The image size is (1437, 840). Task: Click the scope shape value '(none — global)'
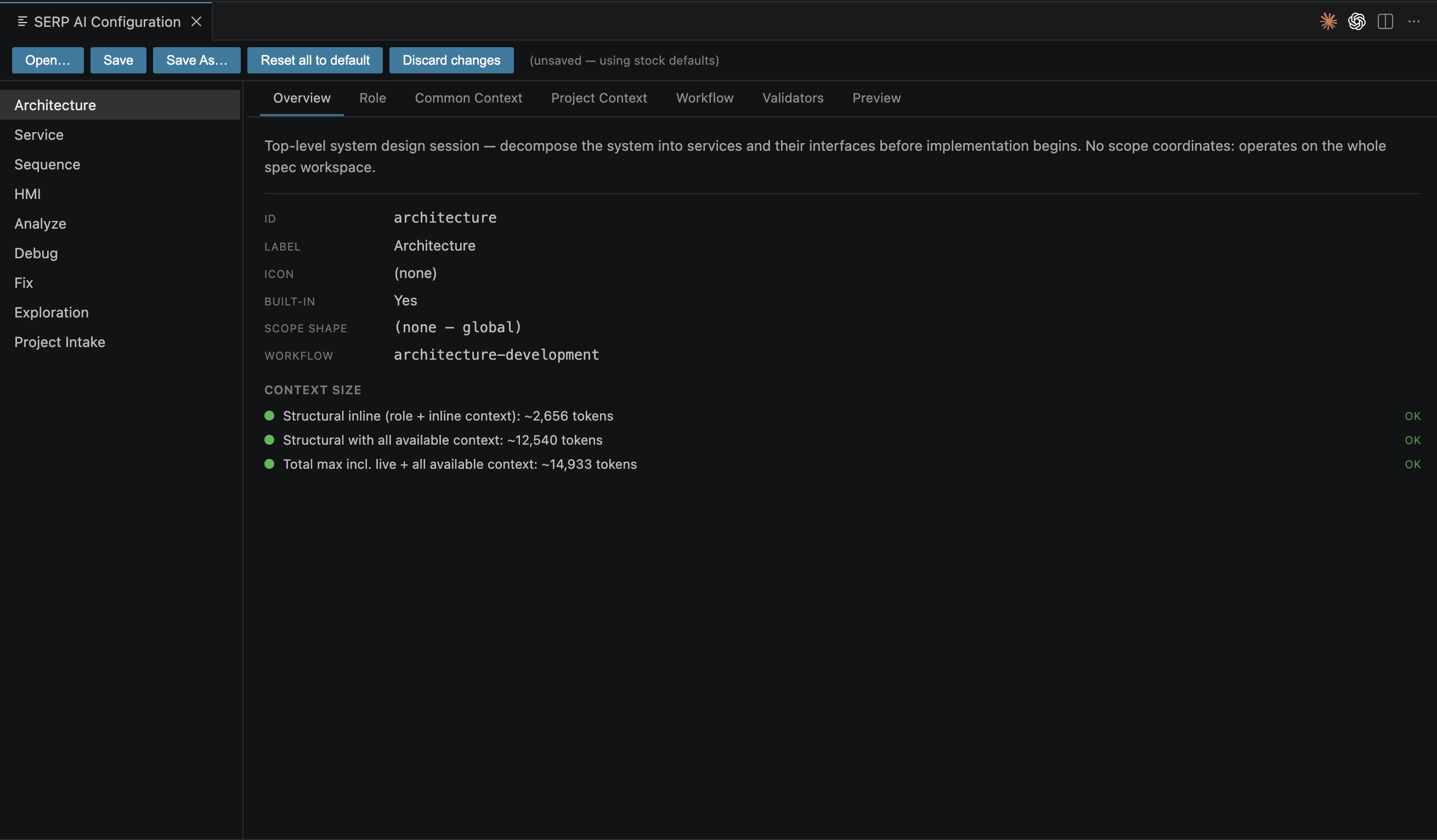(x=457, y=327)
